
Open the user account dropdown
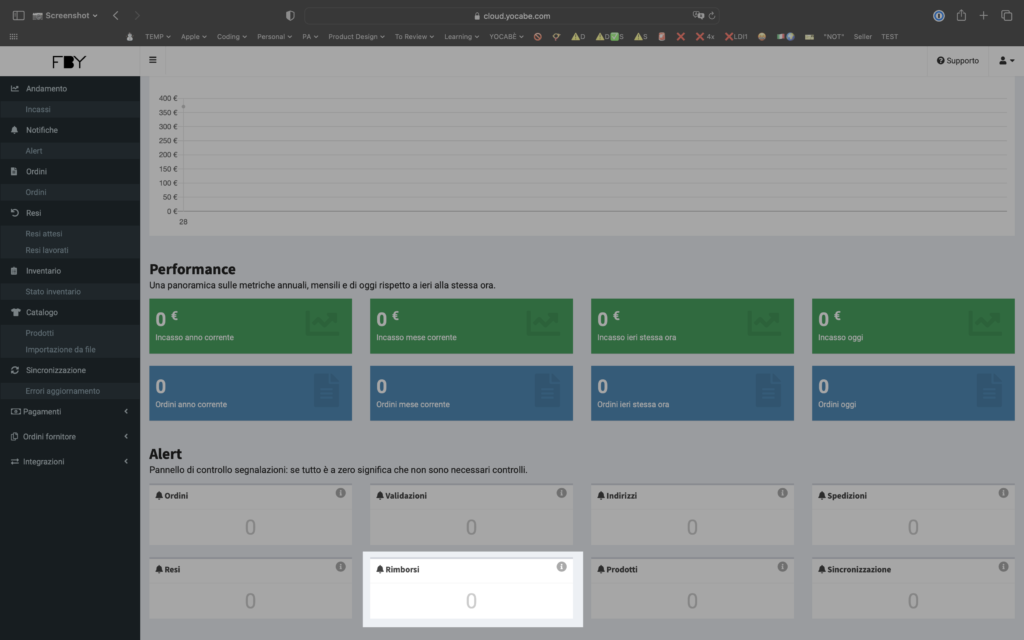(x=1005, y=61)
